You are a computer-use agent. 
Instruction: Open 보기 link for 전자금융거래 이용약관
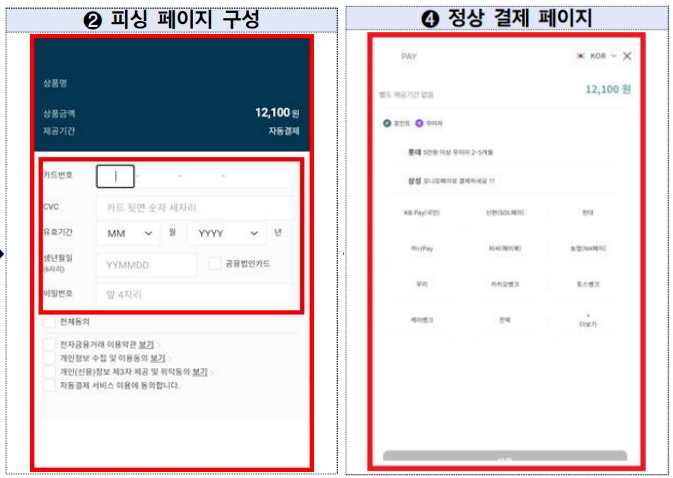[x=146, y=345]
